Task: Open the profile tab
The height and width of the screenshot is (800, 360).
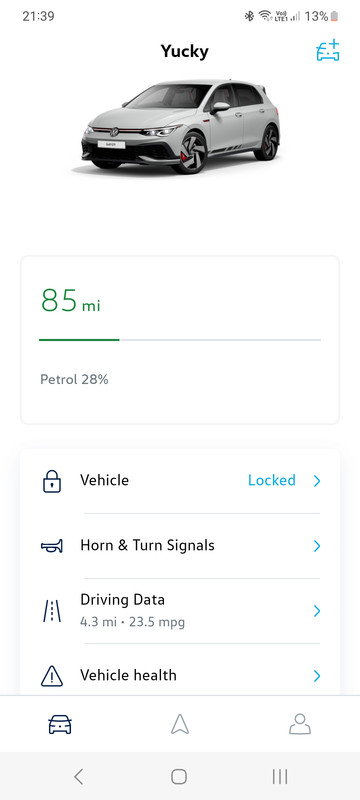Action: (x=300, y=724)
